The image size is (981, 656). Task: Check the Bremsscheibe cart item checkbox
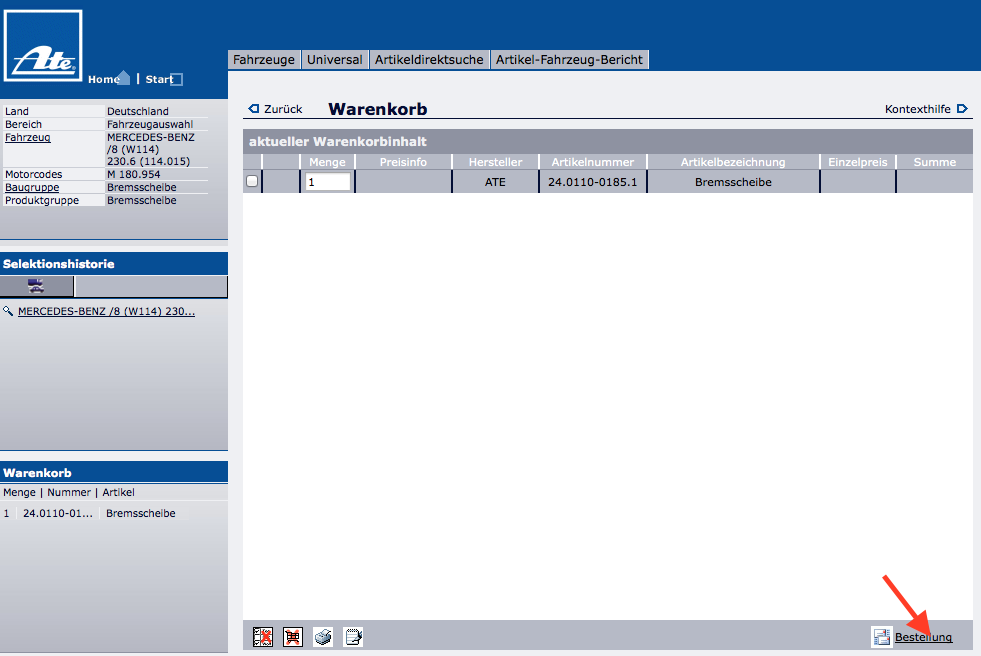pyautogui.click(x=252, y=181)
